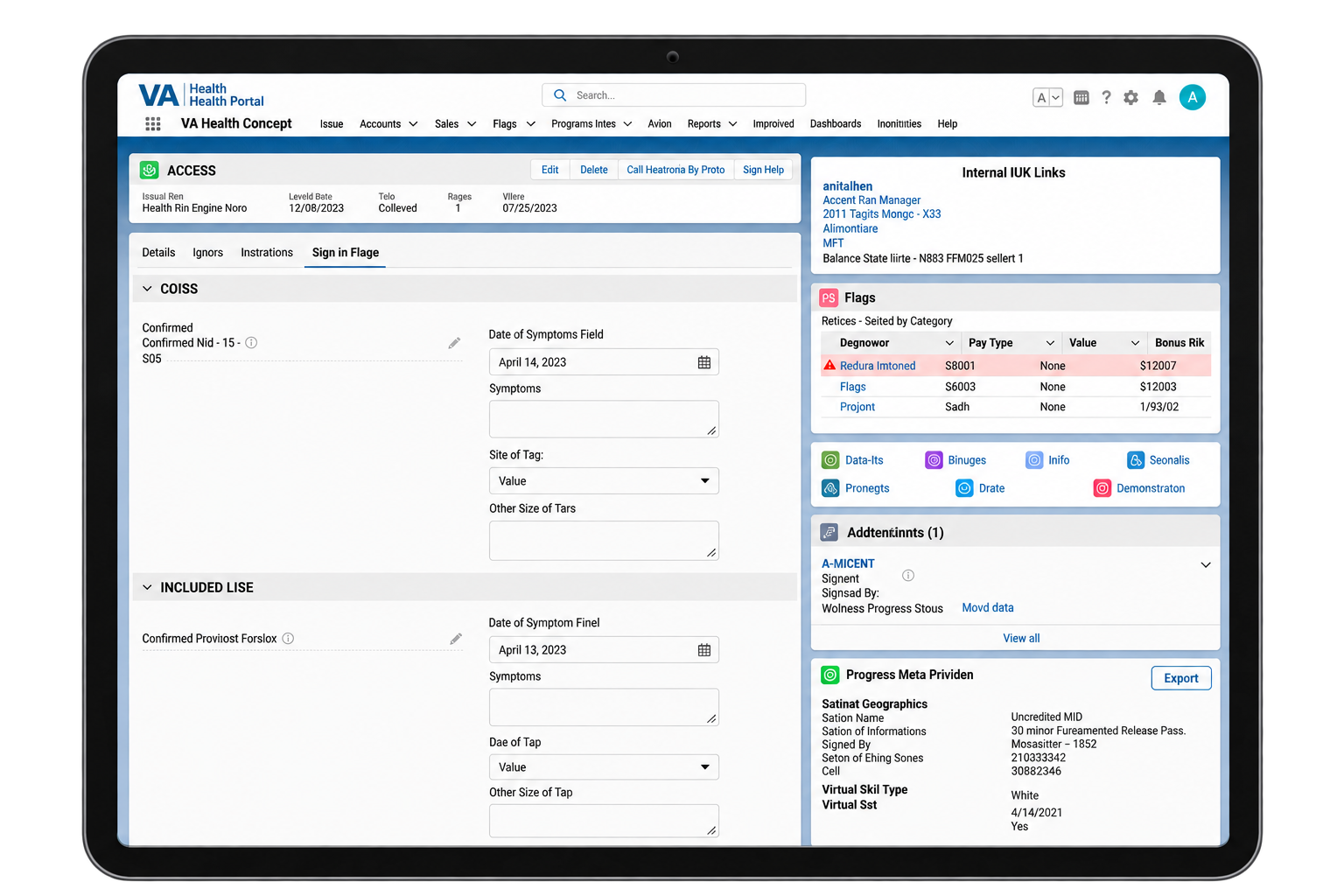This screenshot has width=1344, height=896.
Task: Click the notifications bell icon
Action: pos(1159,97)
